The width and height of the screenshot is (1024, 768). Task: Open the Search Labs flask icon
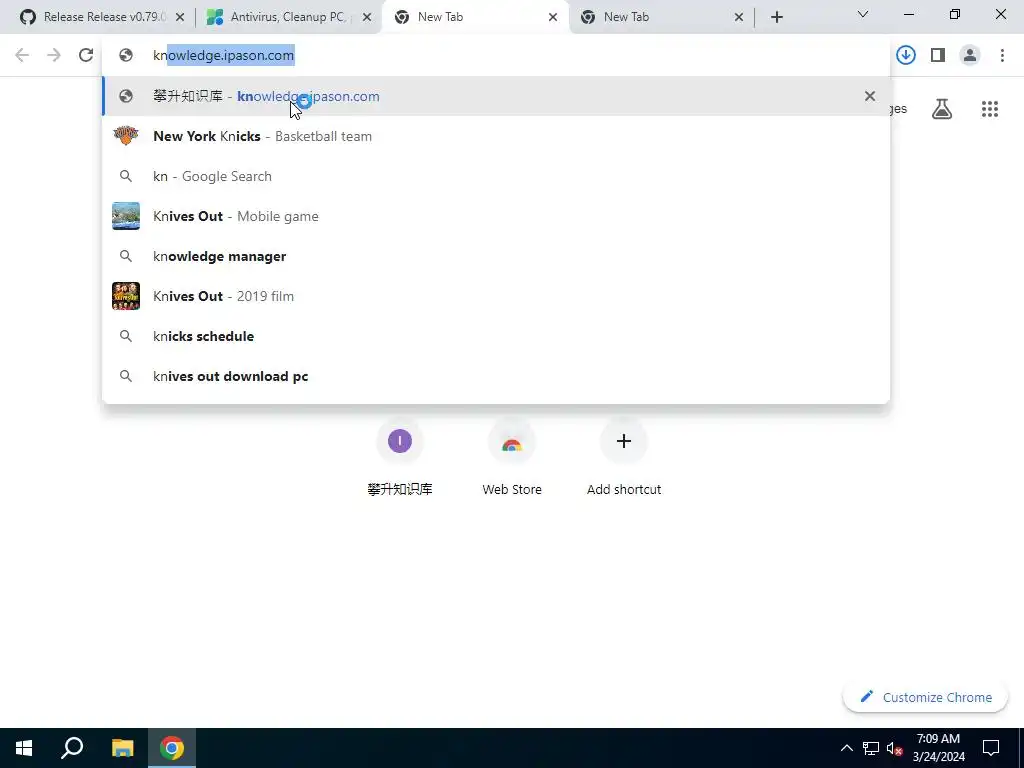(942, 109)
